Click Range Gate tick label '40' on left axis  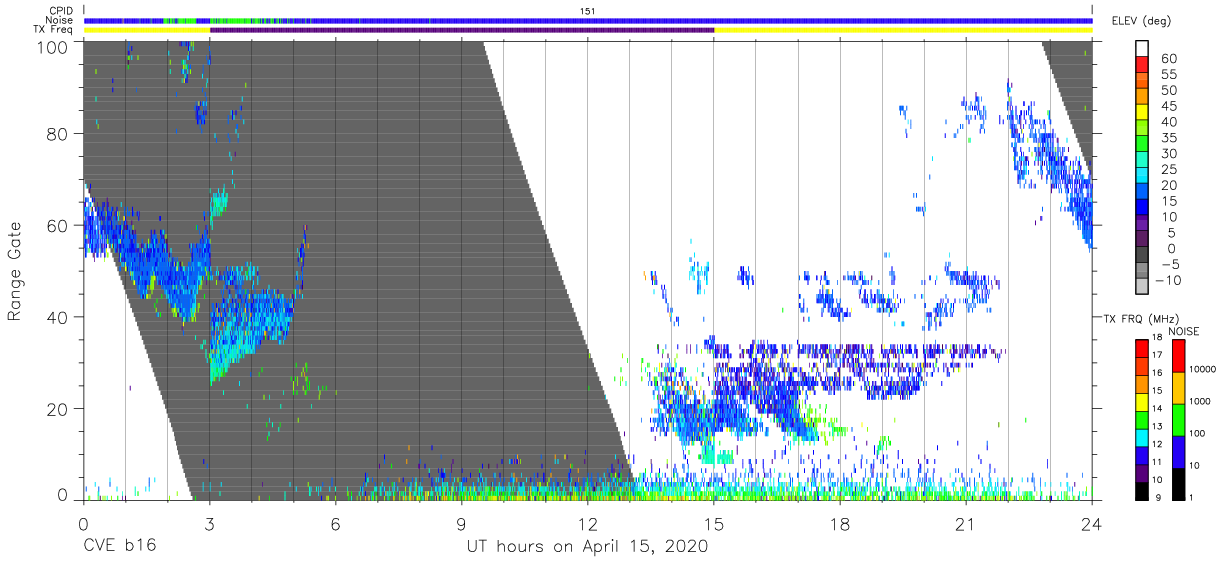(58, 317)
